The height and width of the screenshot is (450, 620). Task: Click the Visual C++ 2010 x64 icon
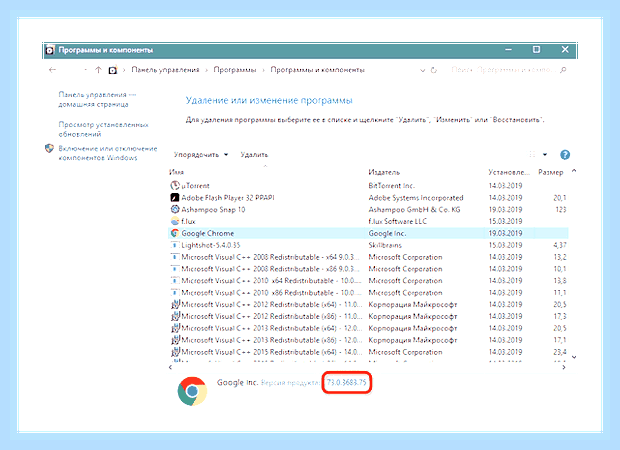pos(175,280)
